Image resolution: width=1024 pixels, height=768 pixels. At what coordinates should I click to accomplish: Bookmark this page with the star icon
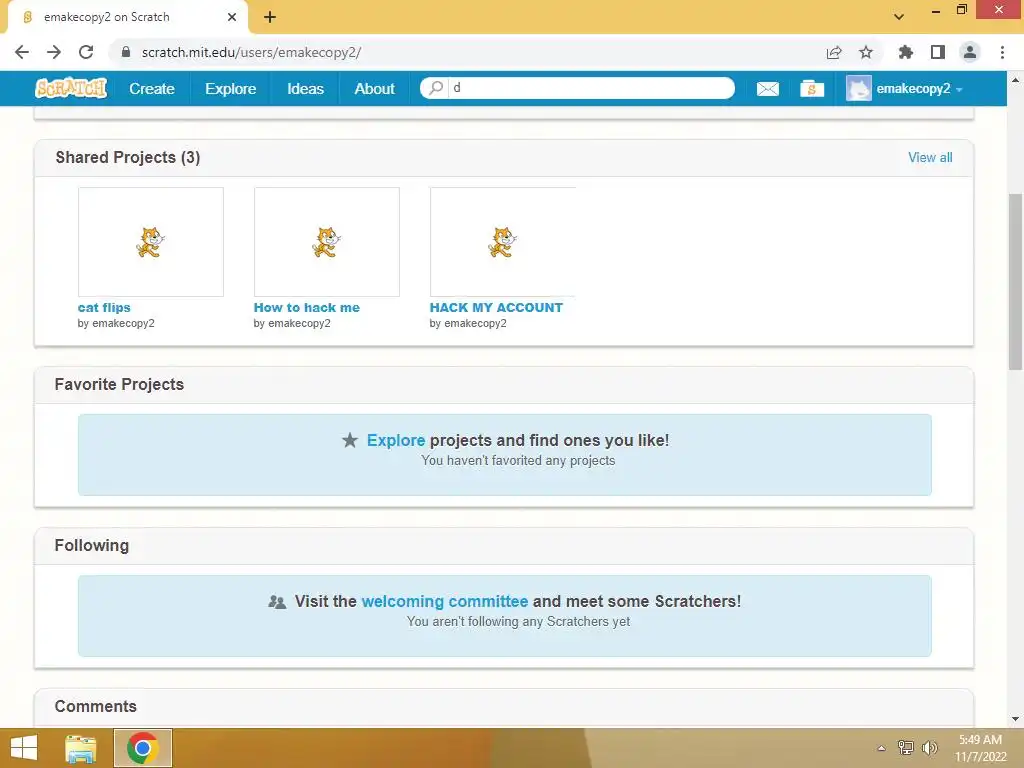(x=866, y=52)
